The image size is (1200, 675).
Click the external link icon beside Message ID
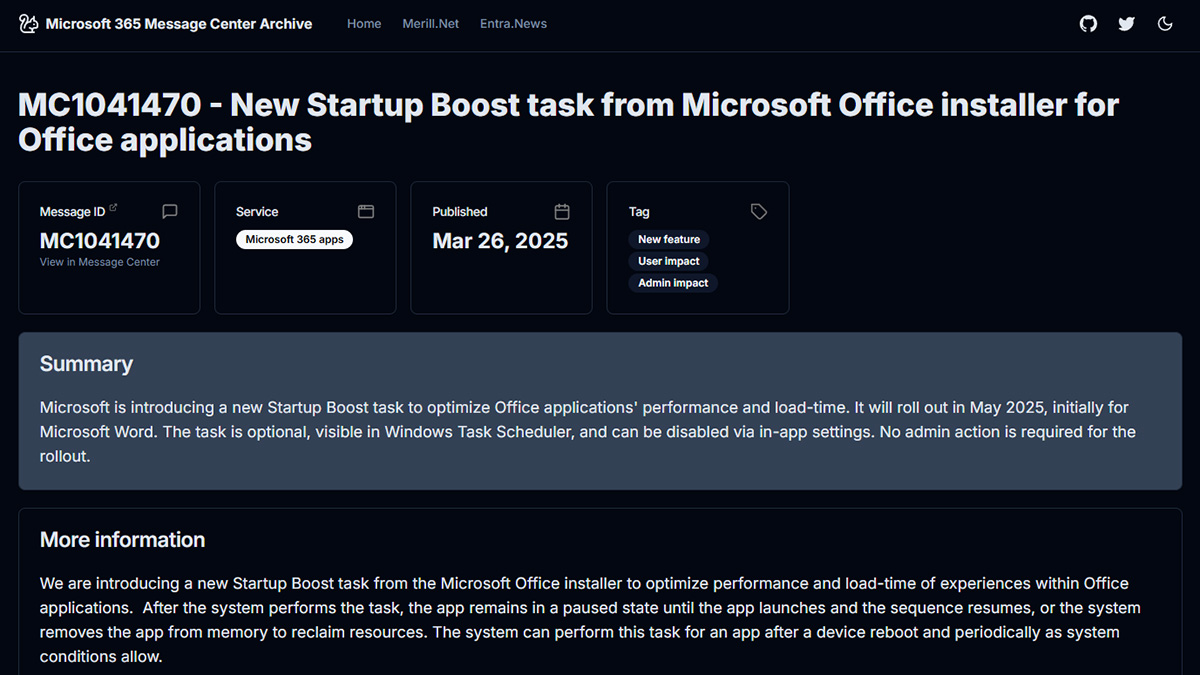[113, 209]
